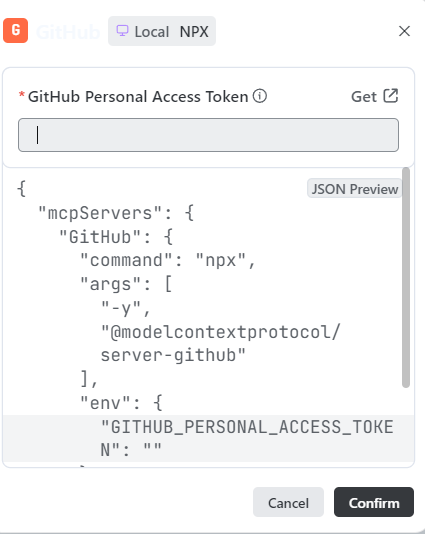Click the "@modelcontextprotocol/ server-github" argument text
The width and height of the screenshot is (425, 534).
[221, 344]
